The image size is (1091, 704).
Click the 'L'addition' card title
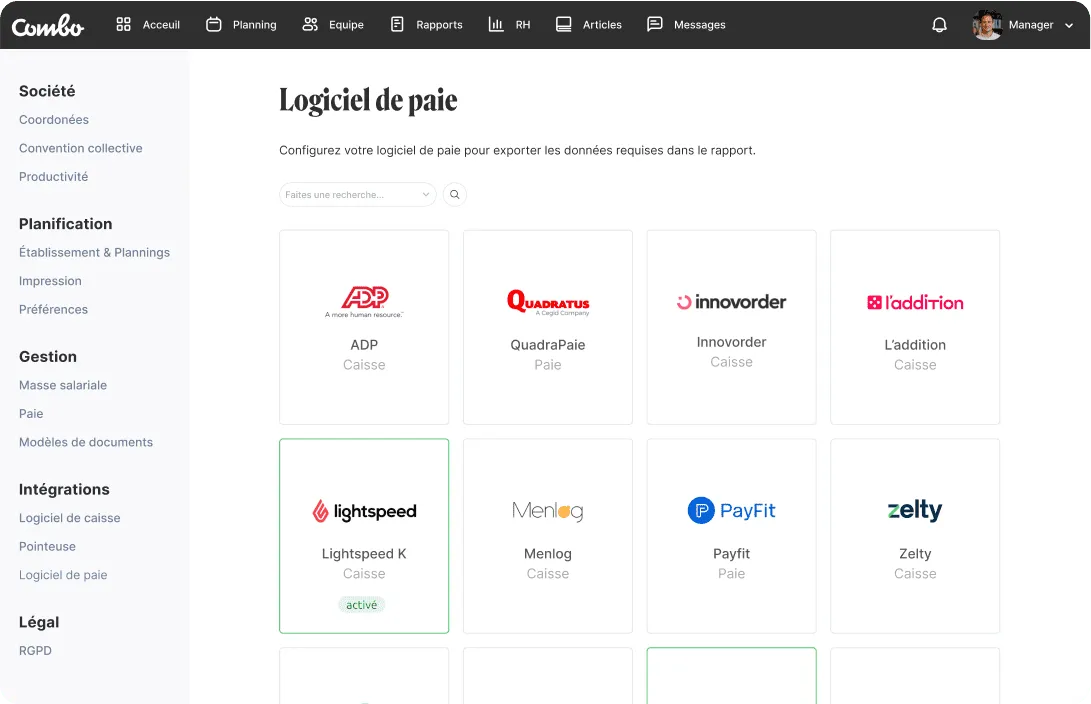915,345
